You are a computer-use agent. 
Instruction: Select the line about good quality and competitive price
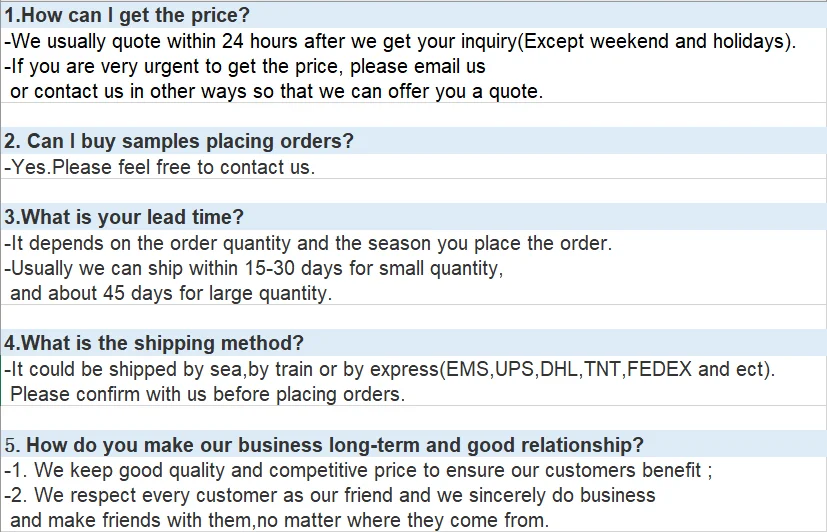pyautogui.click(x=358, y=470)
